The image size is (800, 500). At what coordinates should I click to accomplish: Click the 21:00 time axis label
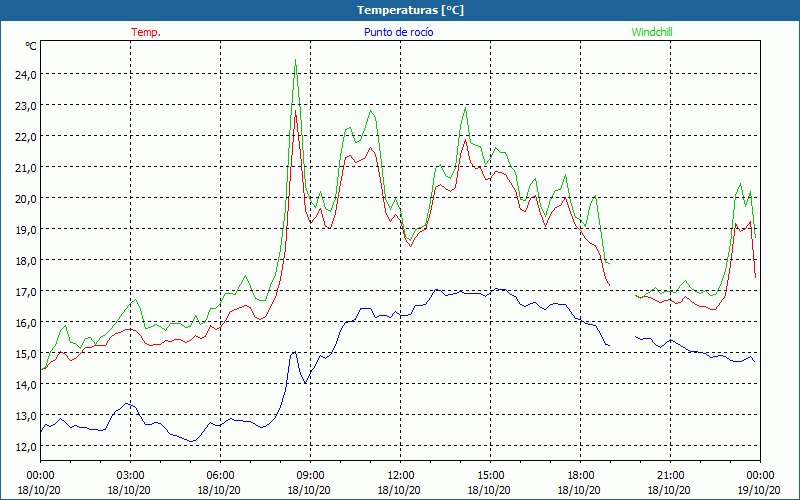(670, 476)
